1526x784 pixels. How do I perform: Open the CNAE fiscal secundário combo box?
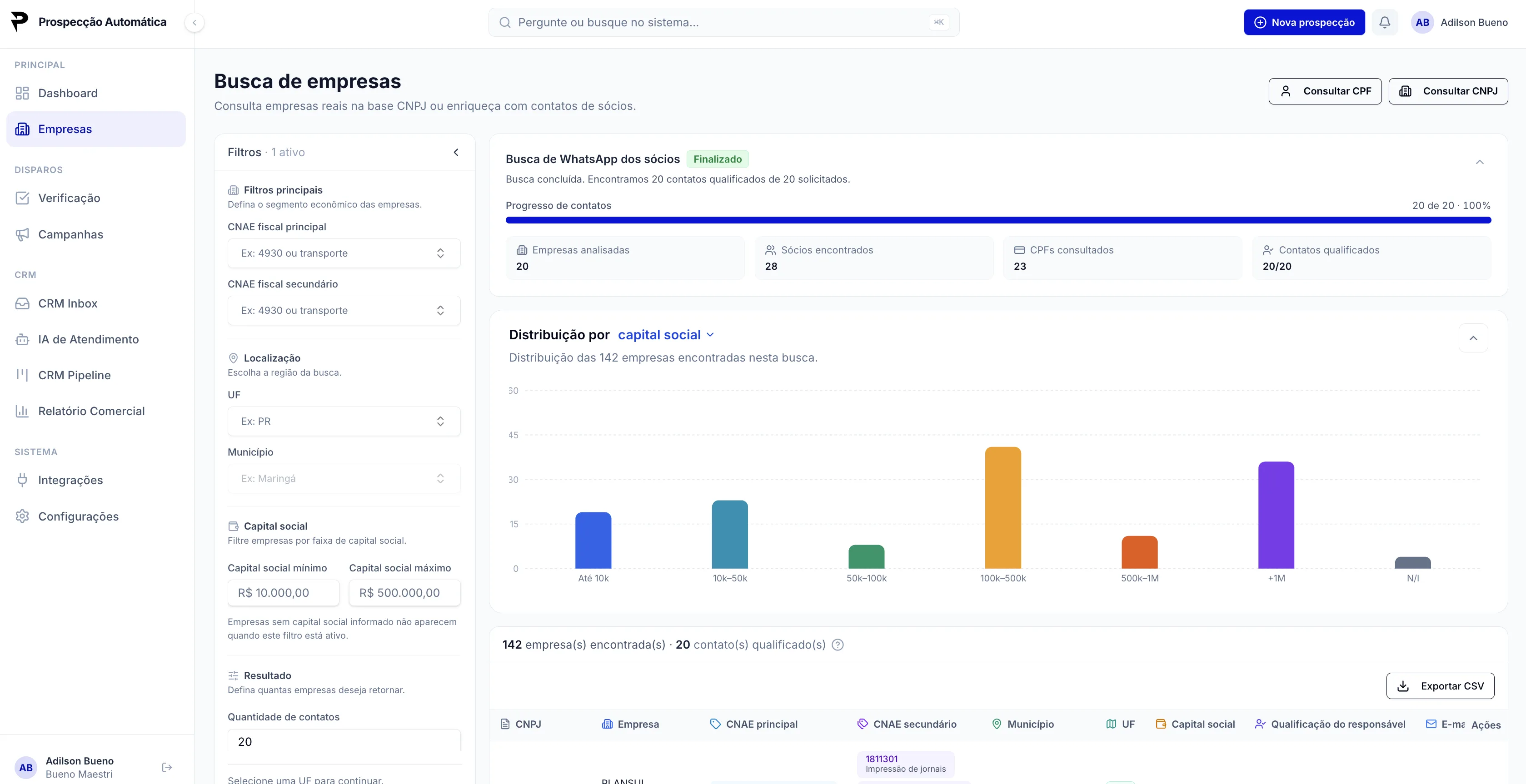coord(344,310)
